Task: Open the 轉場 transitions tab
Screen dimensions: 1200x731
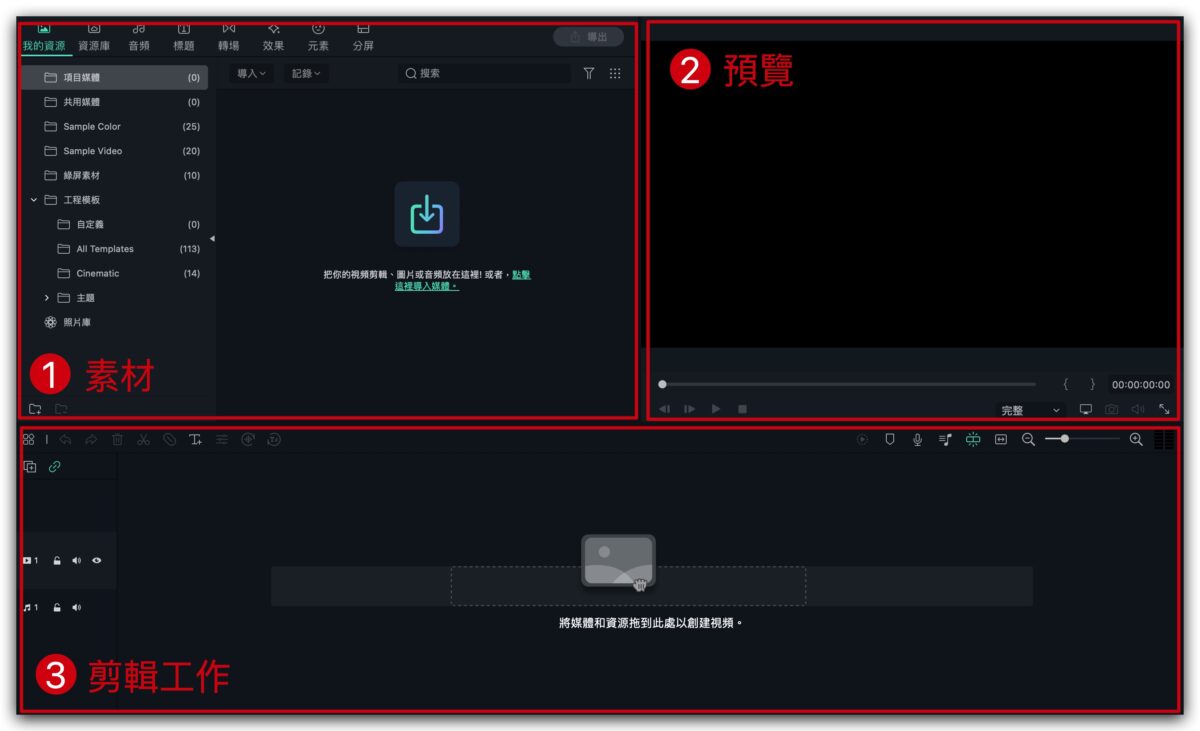Action: (x=229, y=39)
